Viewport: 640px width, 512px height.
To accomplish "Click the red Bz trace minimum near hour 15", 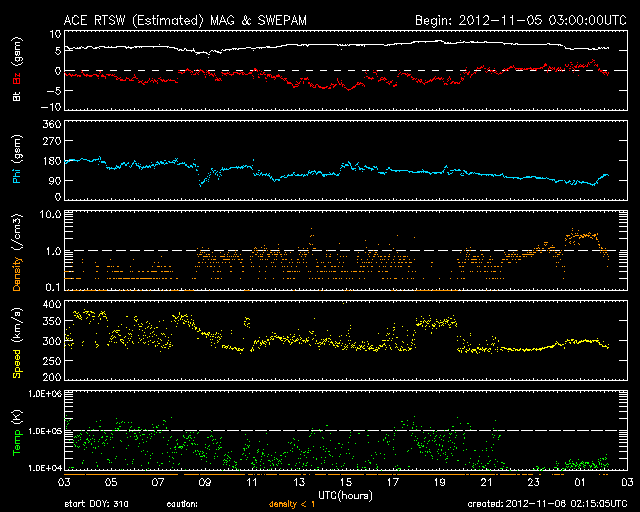I will (348, 89).
